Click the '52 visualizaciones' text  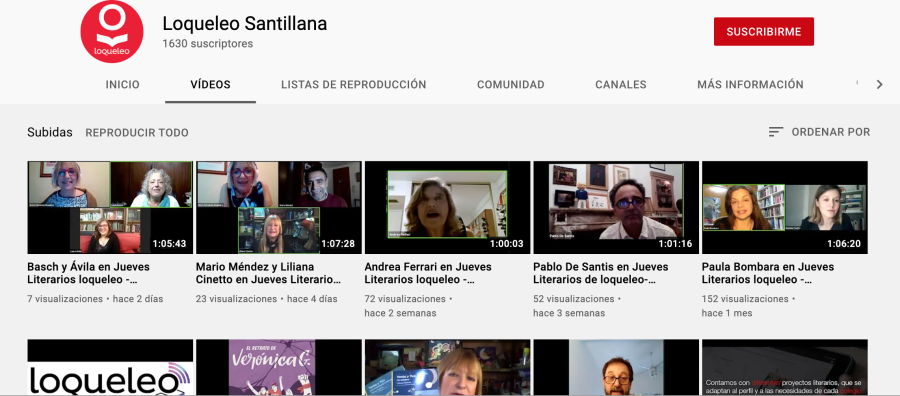[x=574, y=299]
